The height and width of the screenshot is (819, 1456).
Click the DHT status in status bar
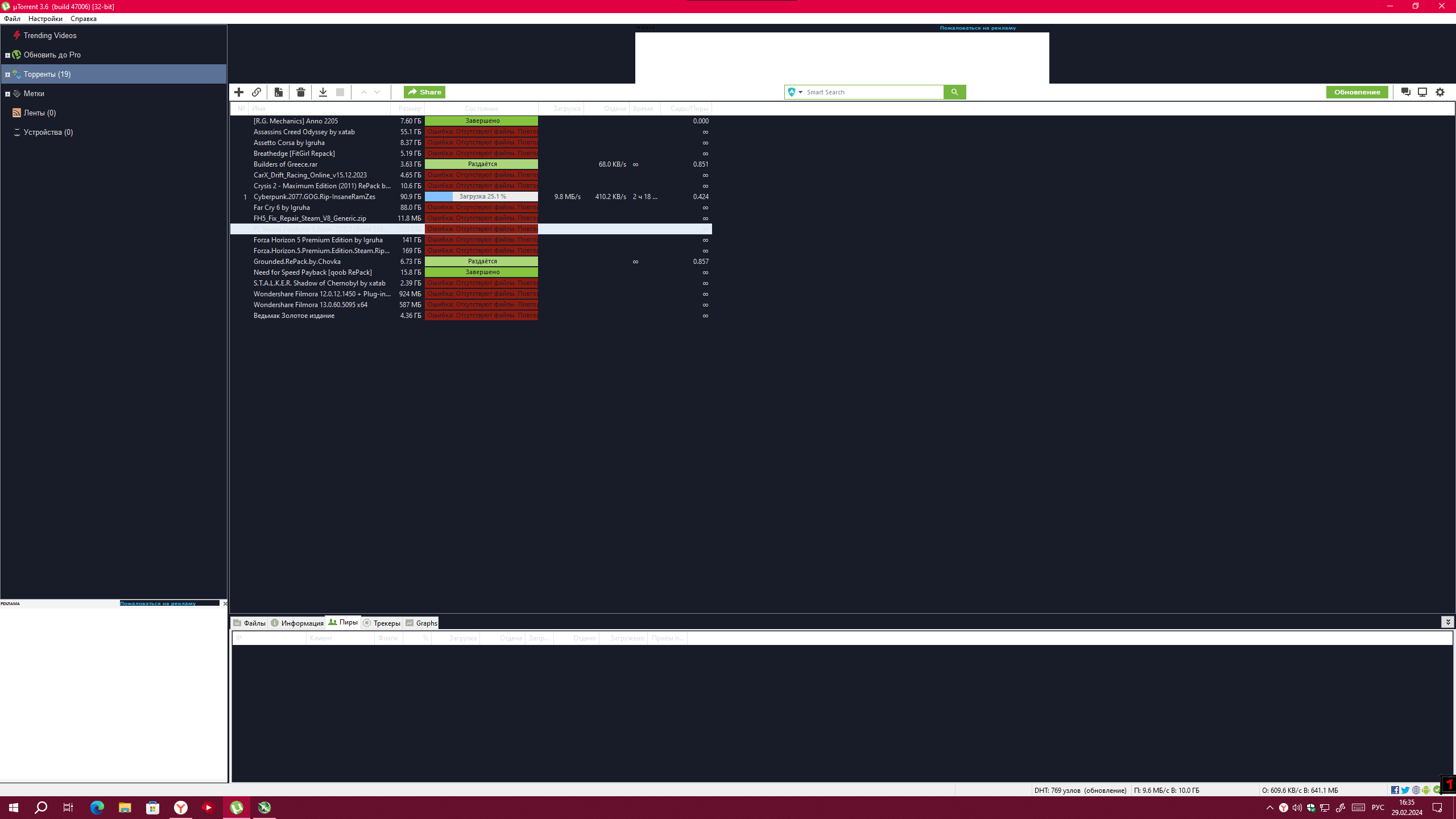pos(1080,790)
